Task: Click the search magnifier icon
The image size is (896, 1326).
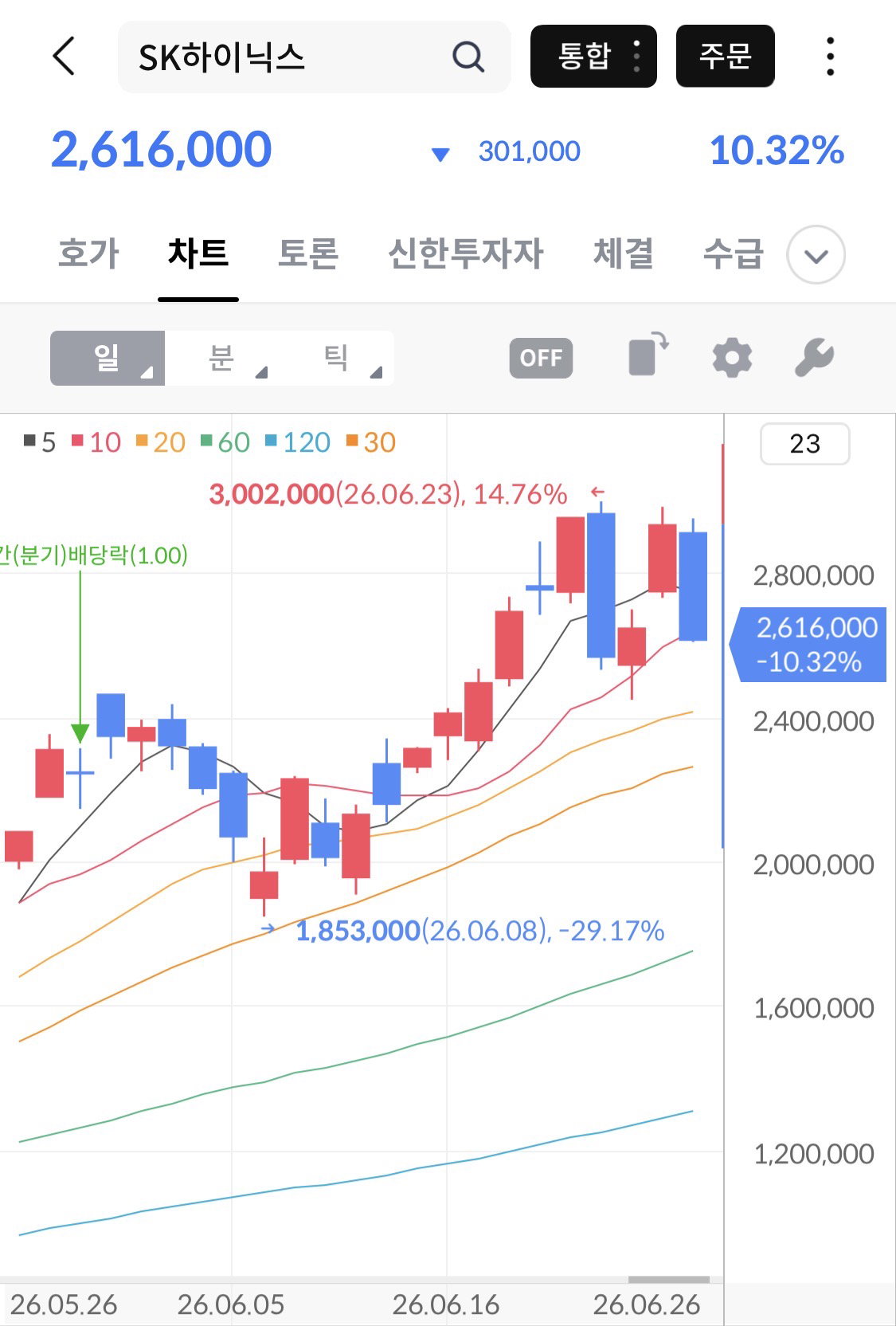Action: pyautogui.click(x=468, y=57)
